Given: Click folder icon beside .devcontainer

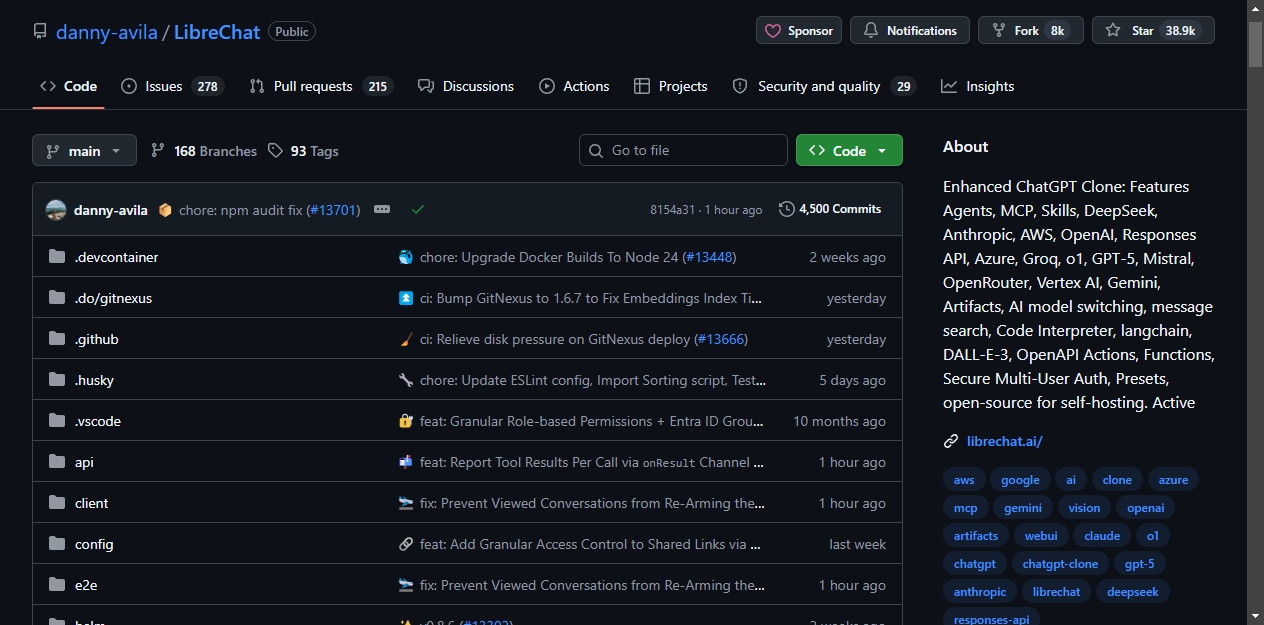Looking at the screenshot, I should coord(56,257).
